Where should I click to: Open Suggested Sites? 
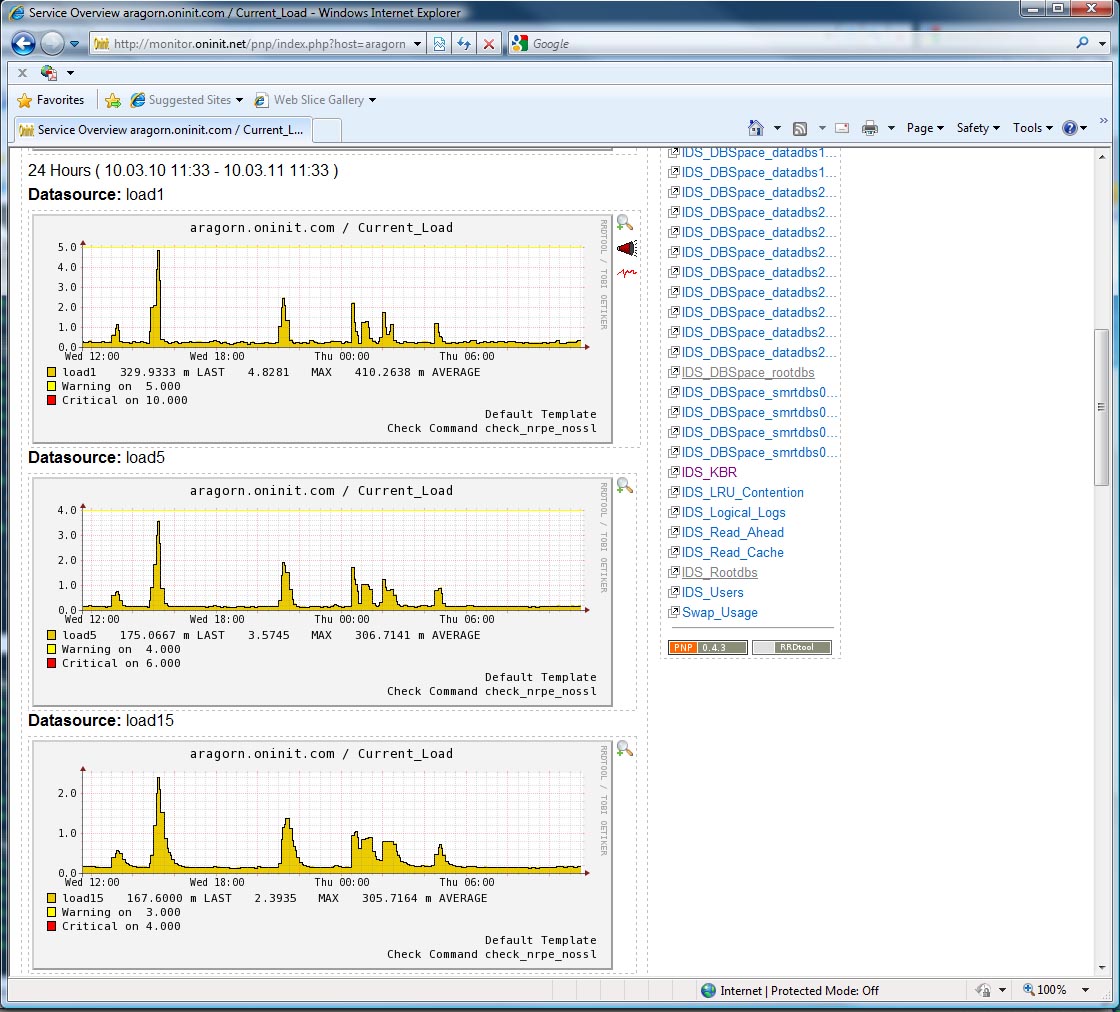(181, 100)
